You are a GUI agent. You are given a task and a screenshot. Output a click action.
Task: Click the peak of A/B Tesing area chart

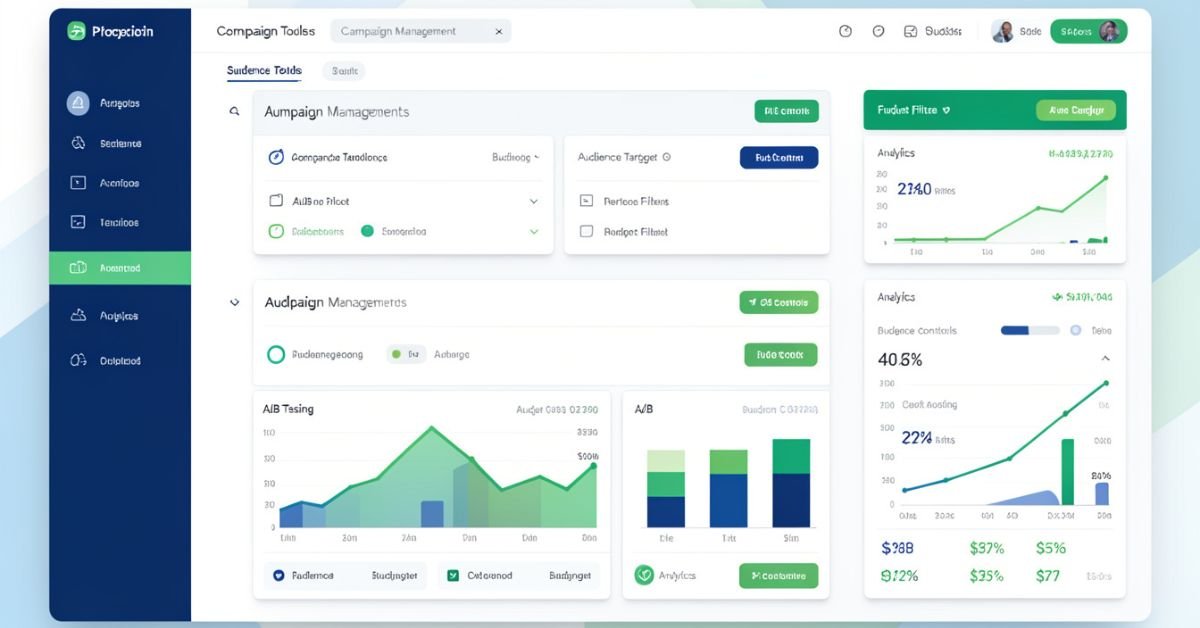point(432,427)
